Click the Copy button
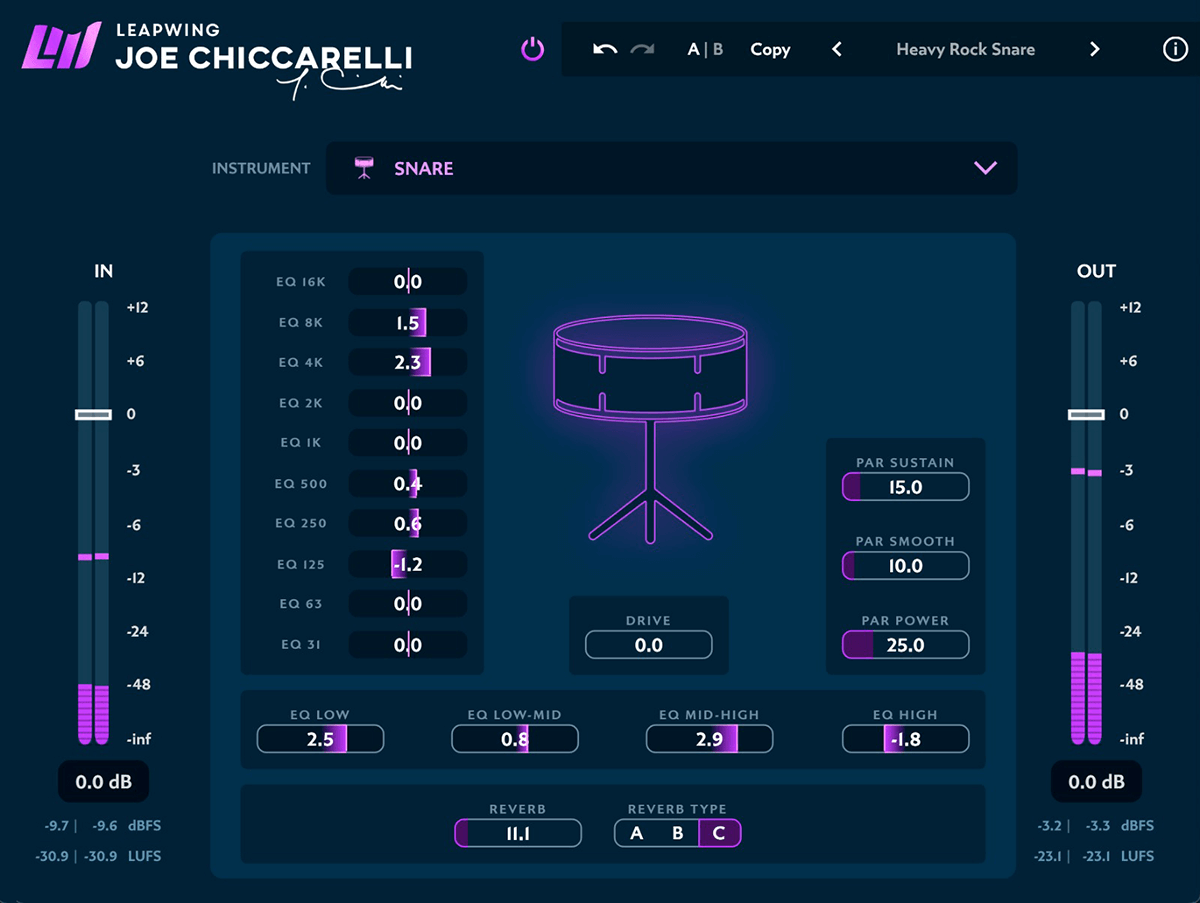1200x903 pixels. point(770,49)
